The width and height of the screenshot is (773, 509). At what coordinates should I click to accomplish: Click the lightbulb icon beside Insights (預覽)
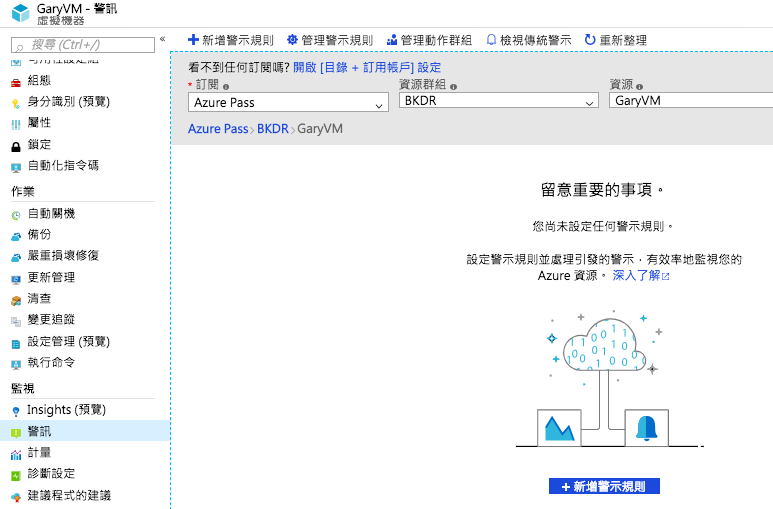(16, 411)
